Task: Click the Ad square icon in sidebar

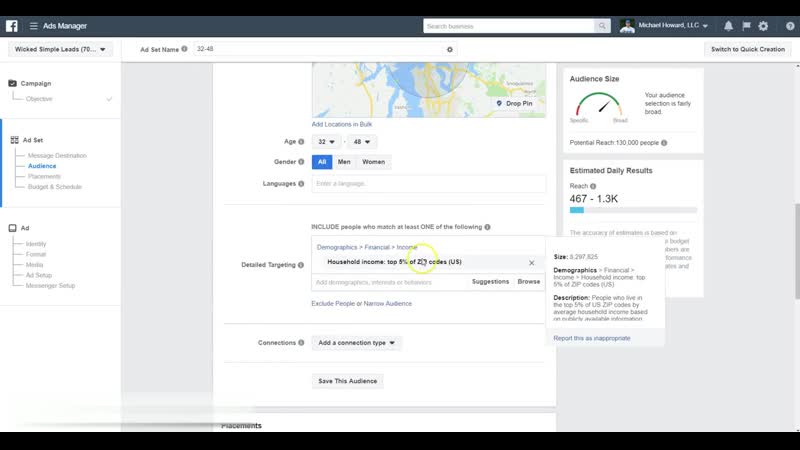Action: coord(12,228)
